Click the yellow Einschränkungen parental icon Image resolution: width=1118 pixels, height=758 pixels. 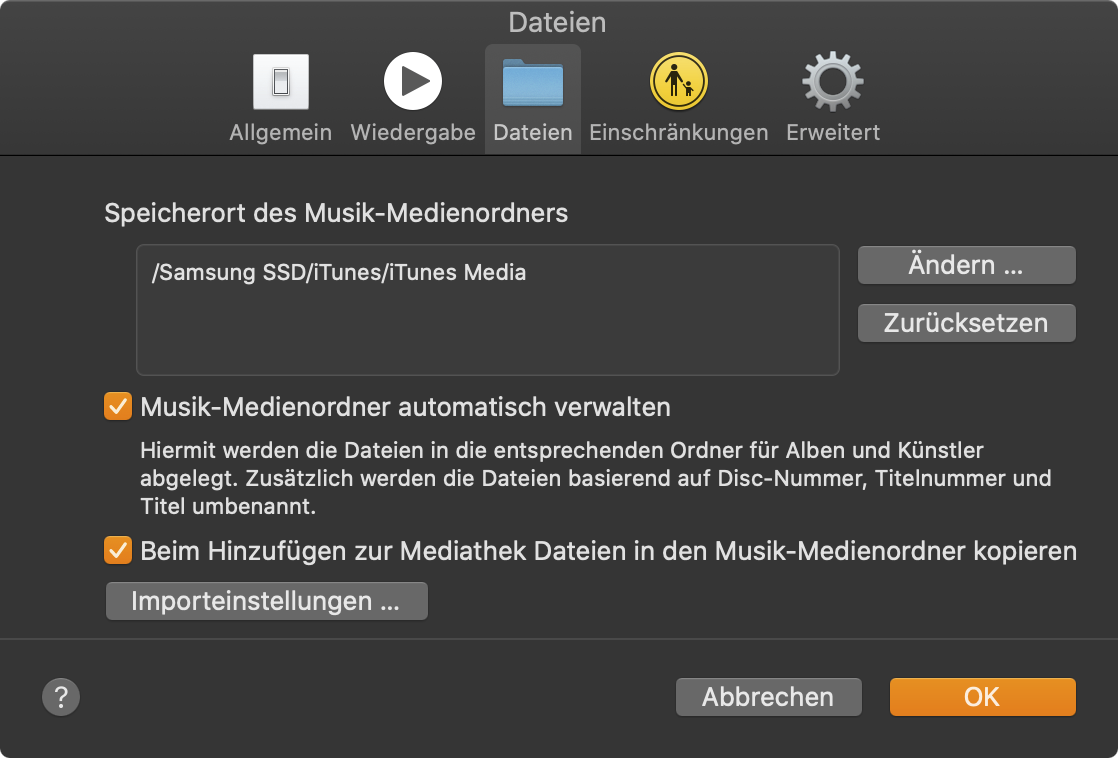click(x=678, y=82)
